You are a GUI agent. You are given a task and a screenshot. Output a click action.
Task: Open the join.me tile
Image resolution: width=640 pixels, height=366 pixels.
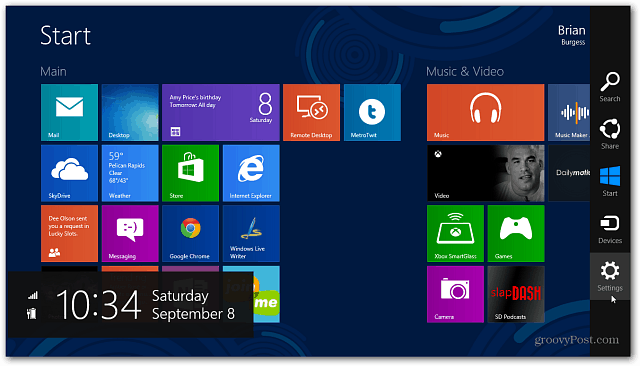coord(267,294)
